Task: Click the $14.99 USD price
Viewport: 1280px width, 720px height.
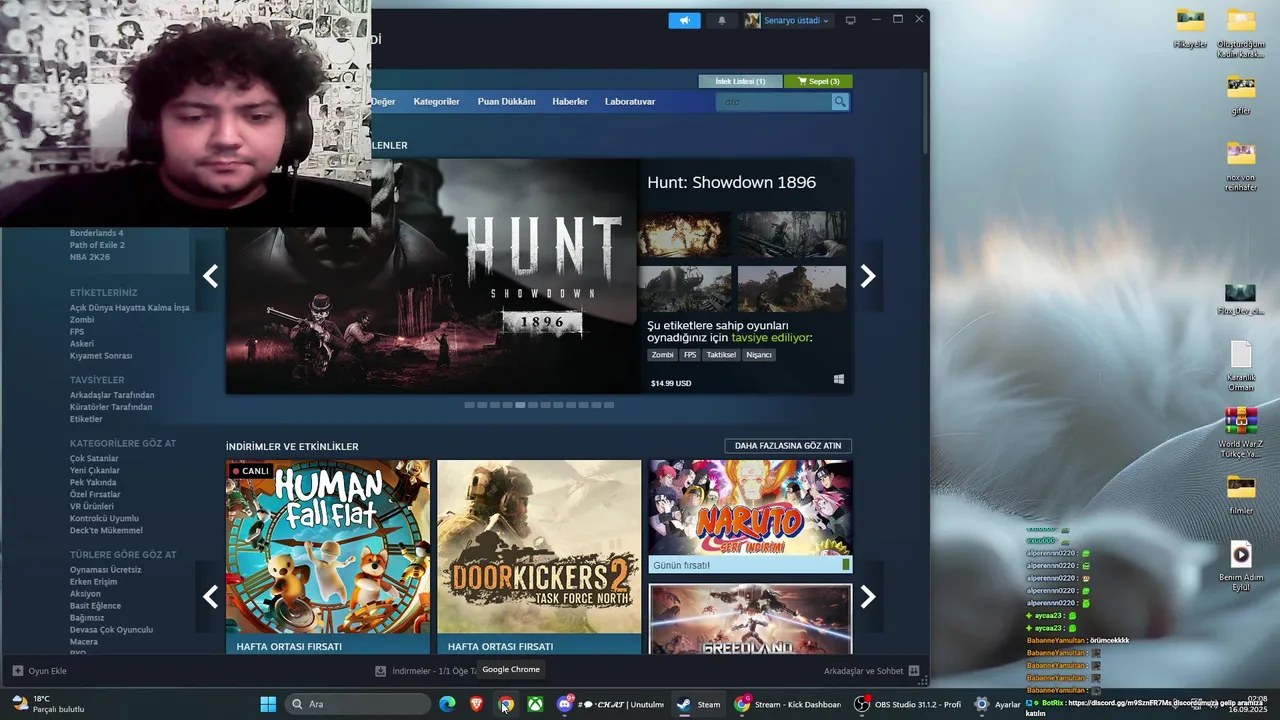Action: [x=671, y=383]
